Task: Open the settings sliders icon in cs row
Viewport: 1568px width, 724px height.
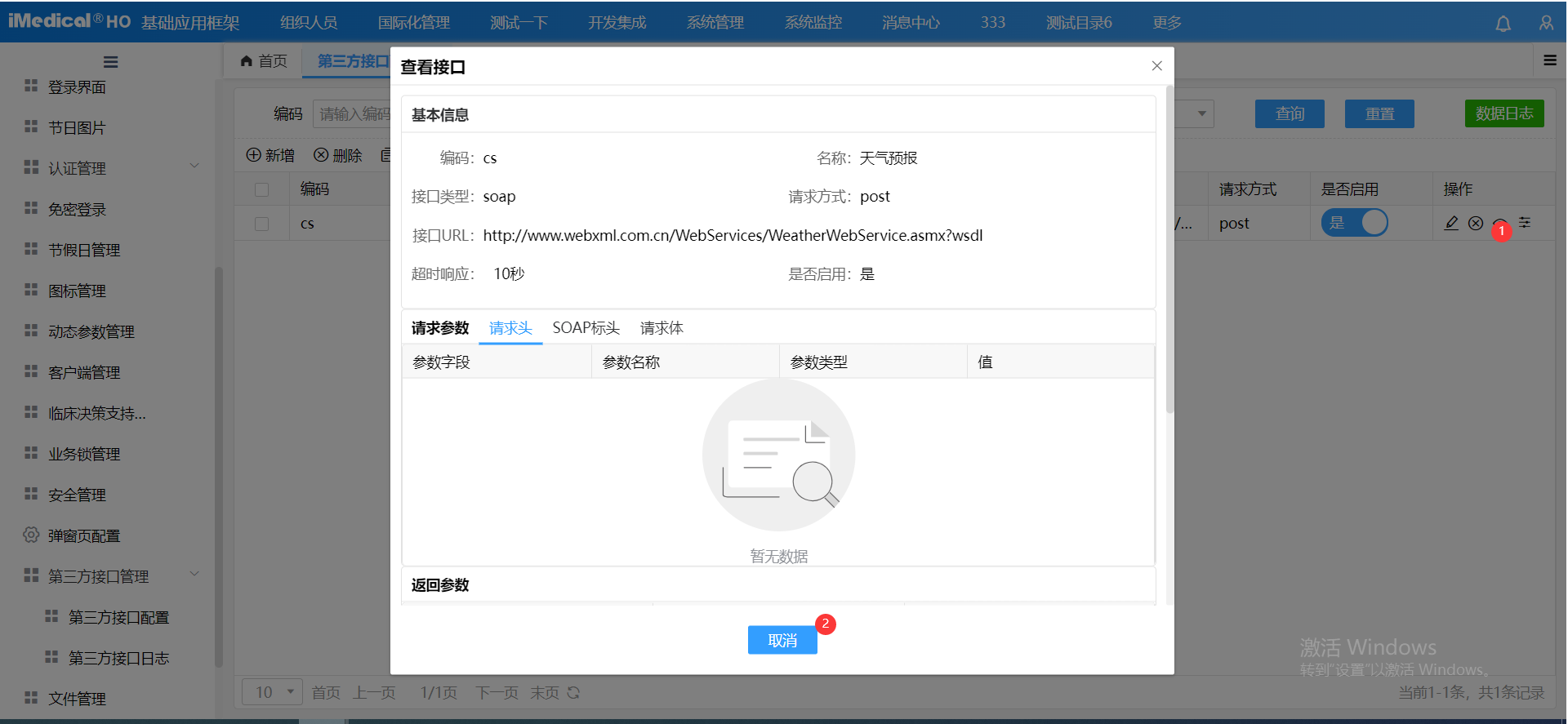Action: coord(1525,223)
